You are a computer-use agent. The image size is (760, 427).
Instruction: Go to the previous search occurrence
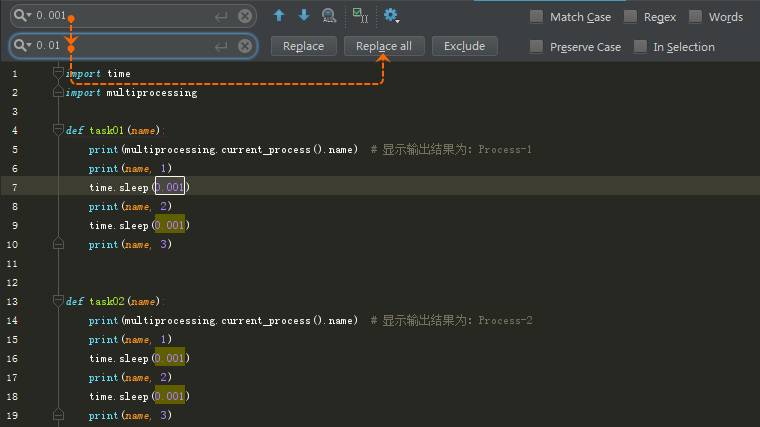pos(279,16)
